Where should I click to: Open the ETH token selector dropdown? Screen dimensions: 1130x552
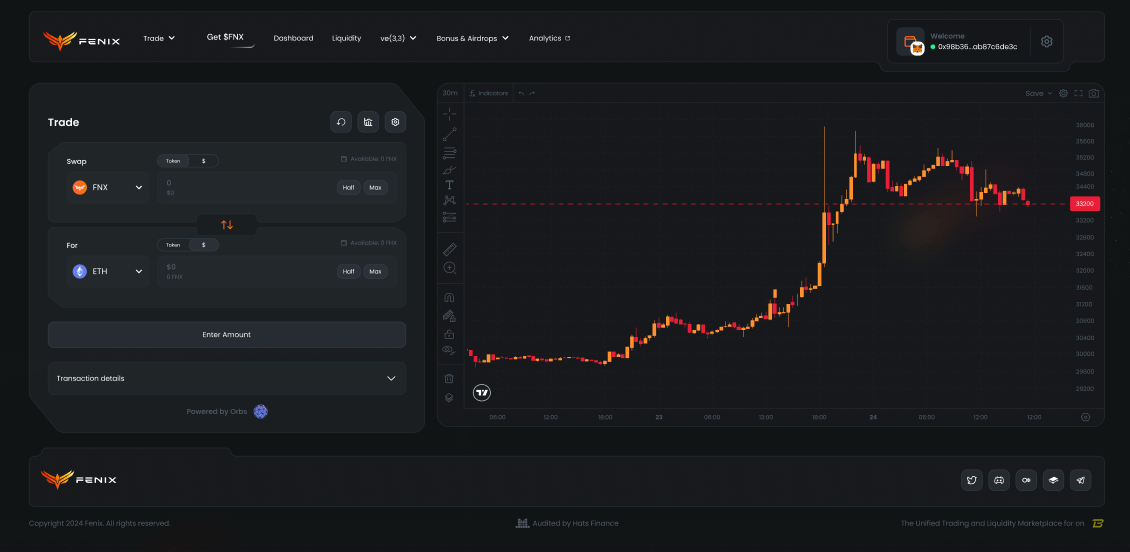click(107, 271)
